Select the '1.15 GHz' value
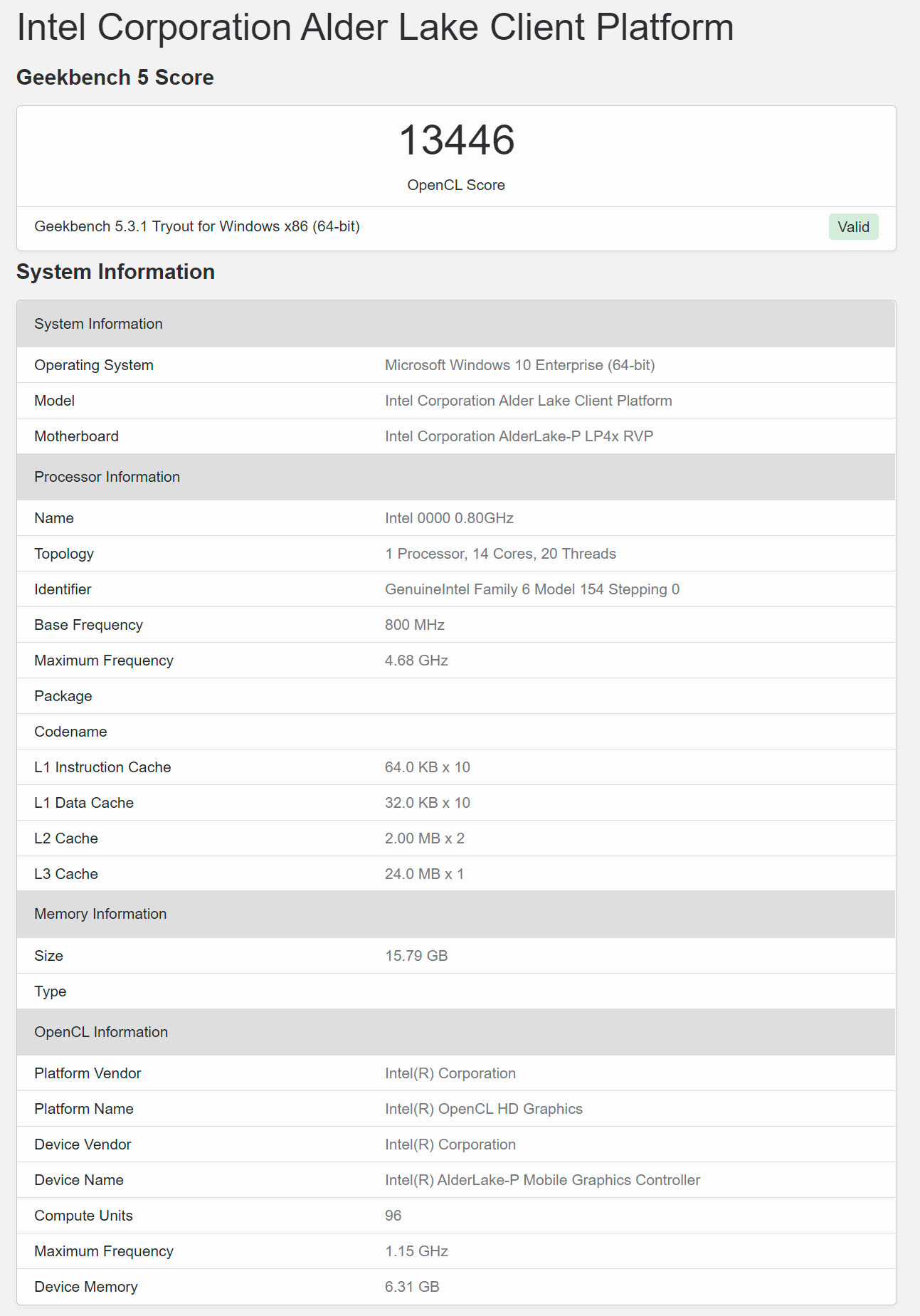The width and height of the screenshot is (920, 1316). pyautogui.click(x=417, y=1251)
